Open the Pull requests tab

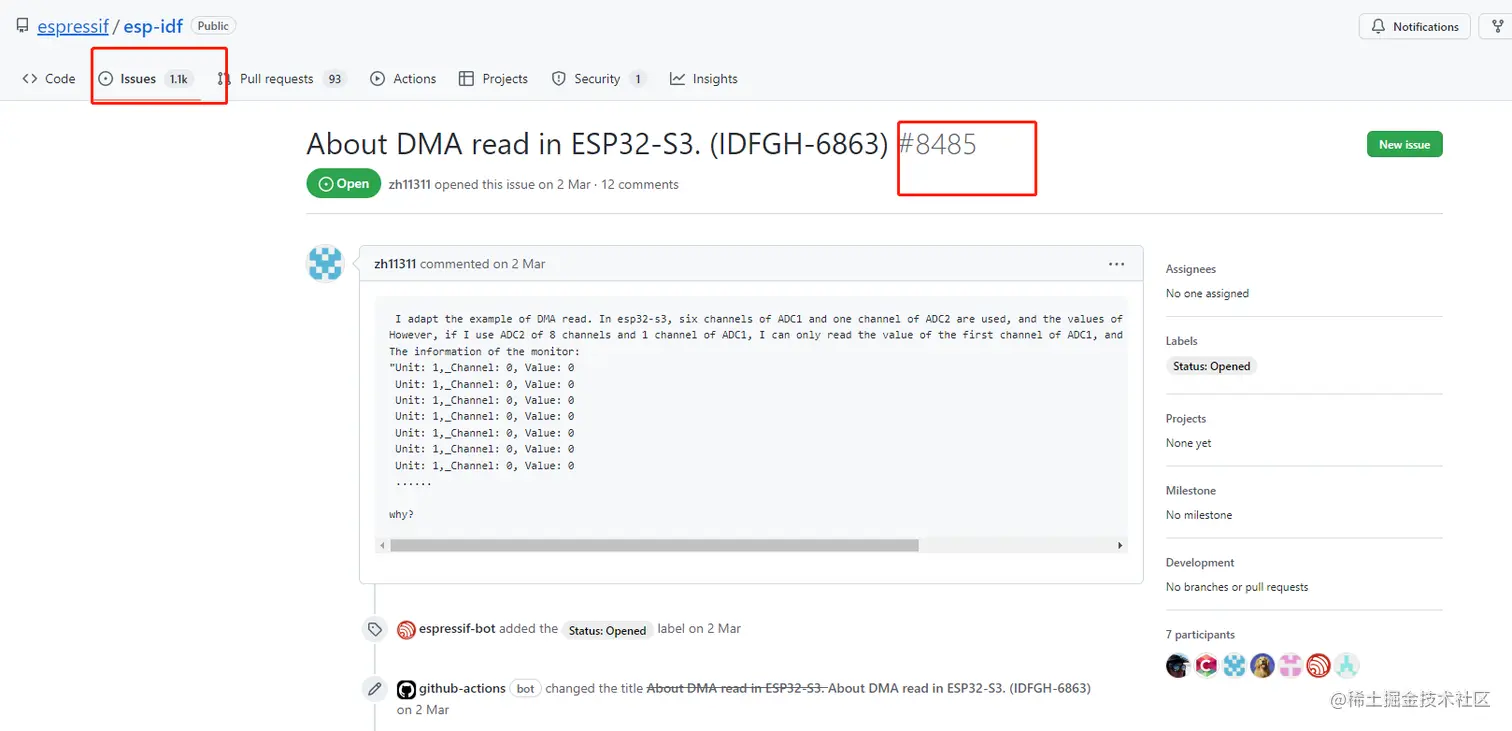[281, 79]
